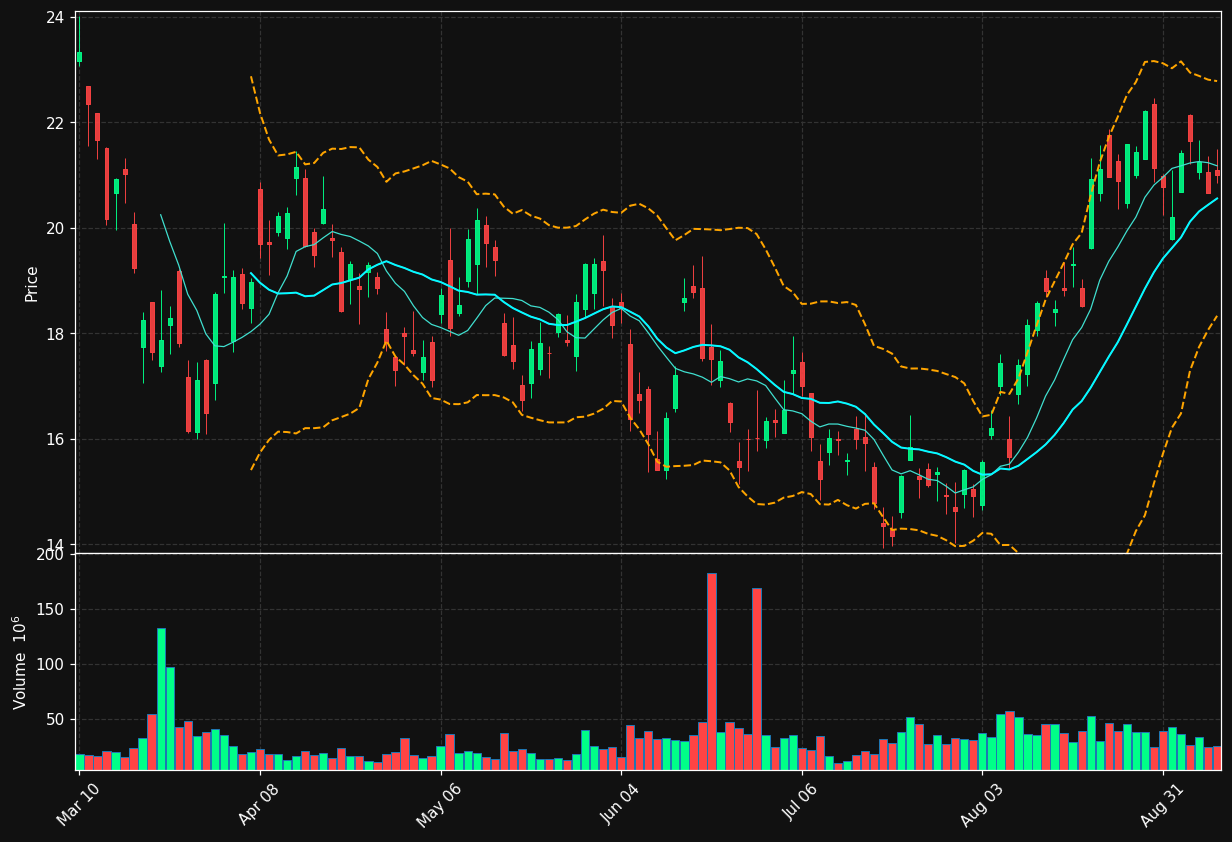Click the 'May 06' date label

[439, 805]
